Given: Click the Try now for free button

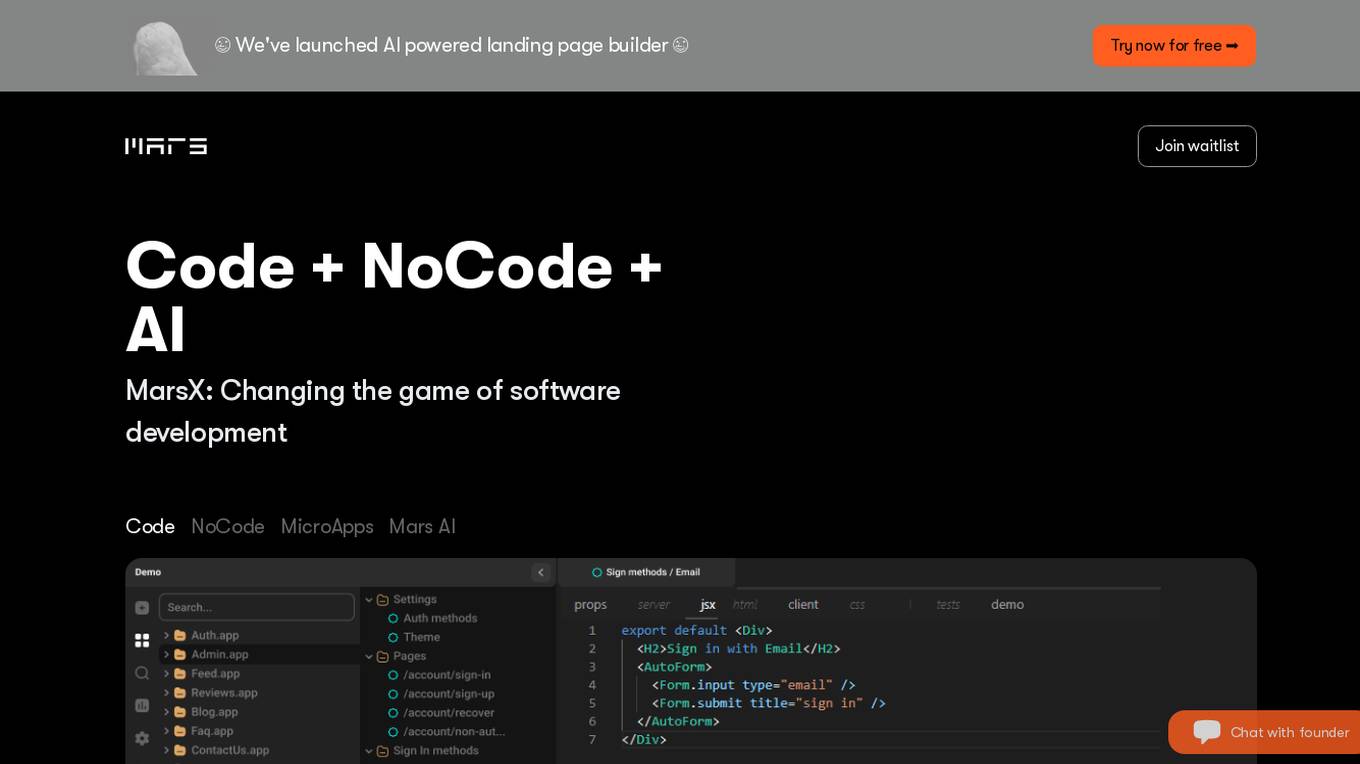Looking at the screenshot, I should [x=1174, y=46].
